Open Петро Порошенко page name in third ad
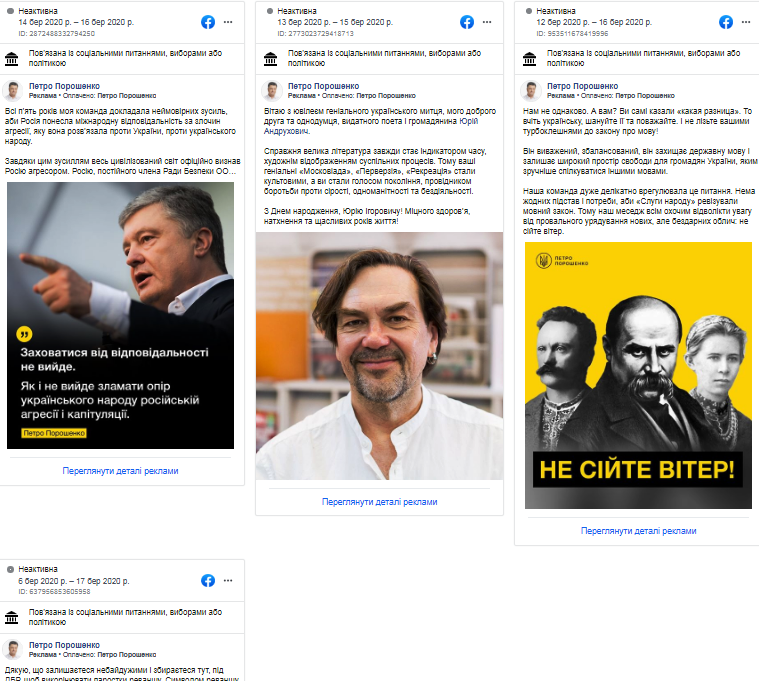Image resolution: width=759 pixels, height=681 pixels. (x=582, y=86)
